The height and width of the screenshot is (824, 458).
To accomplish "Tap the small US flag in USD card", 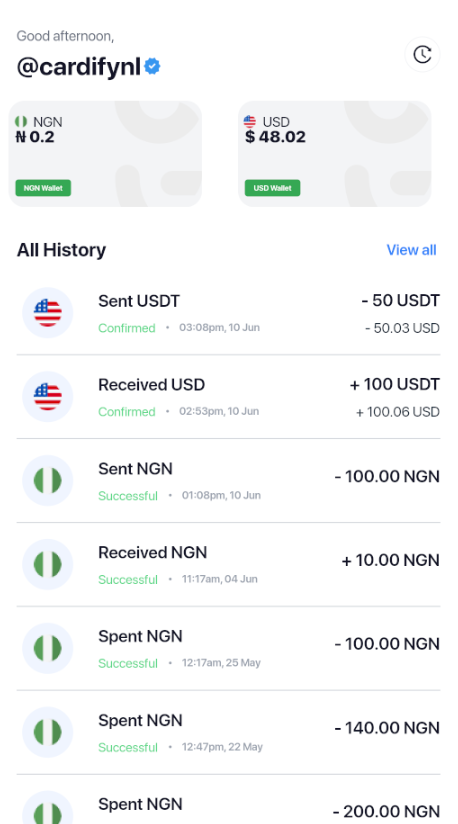I will click(250, 122).
